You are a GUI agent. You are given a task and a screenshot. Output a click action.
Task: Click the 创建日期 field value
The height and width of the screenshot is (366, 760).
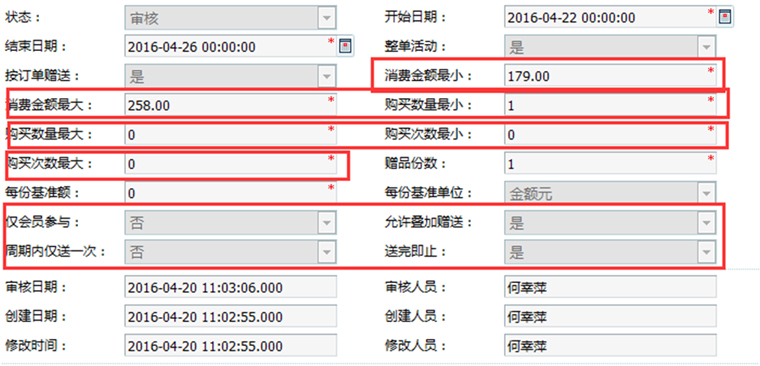(230, 317)
